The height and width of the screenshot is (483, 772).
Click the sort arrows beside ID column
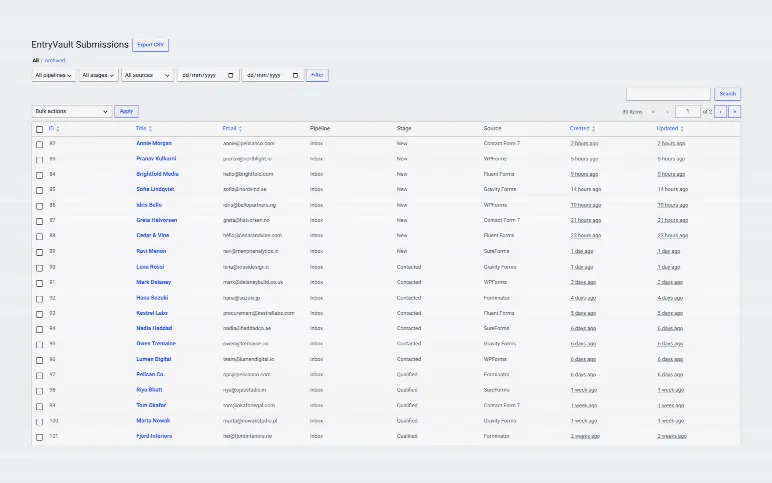tap(58, 129)
